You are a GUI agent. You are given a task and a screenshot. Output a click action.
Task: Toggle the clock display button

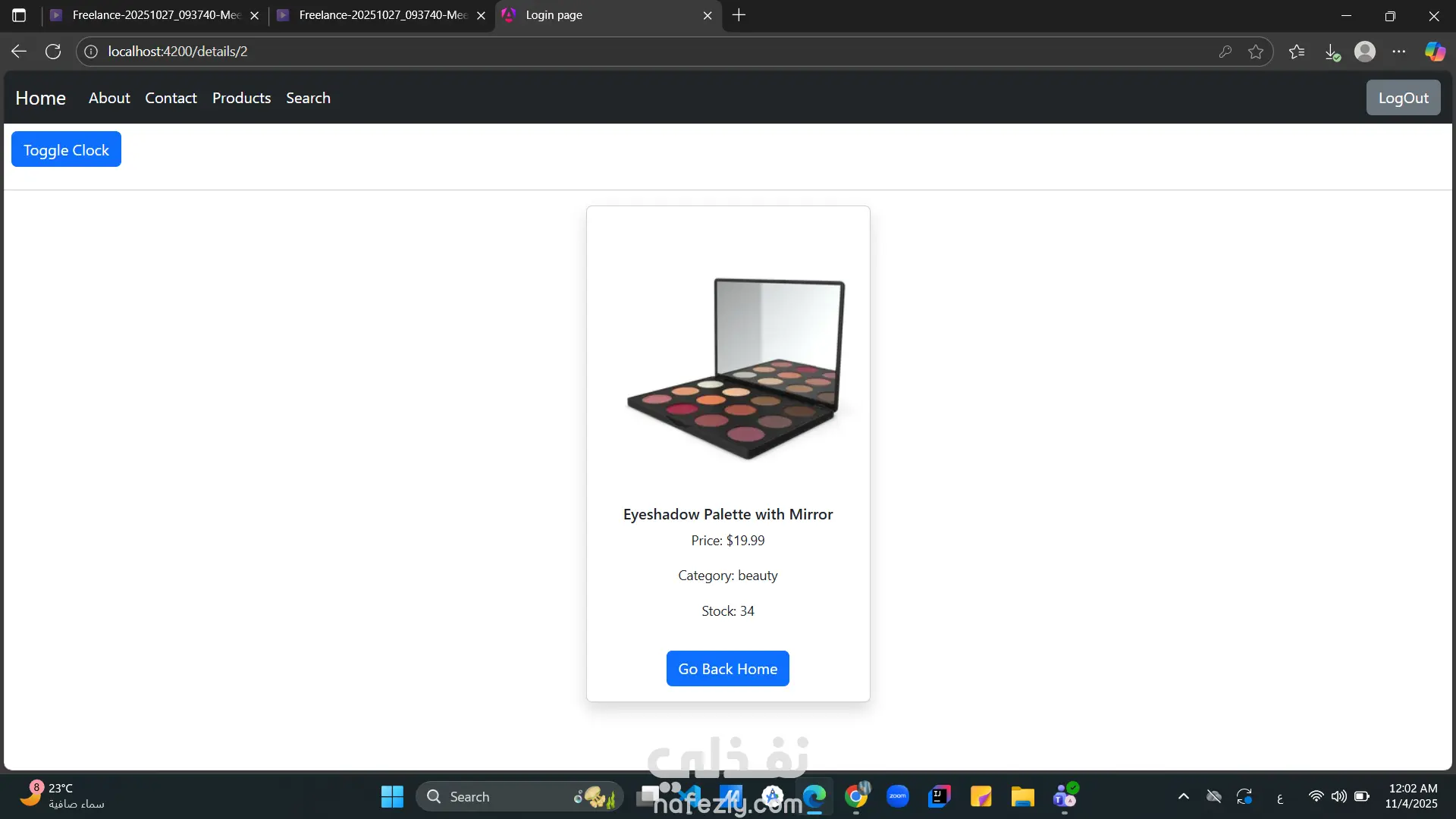click(x=66, y=149)
